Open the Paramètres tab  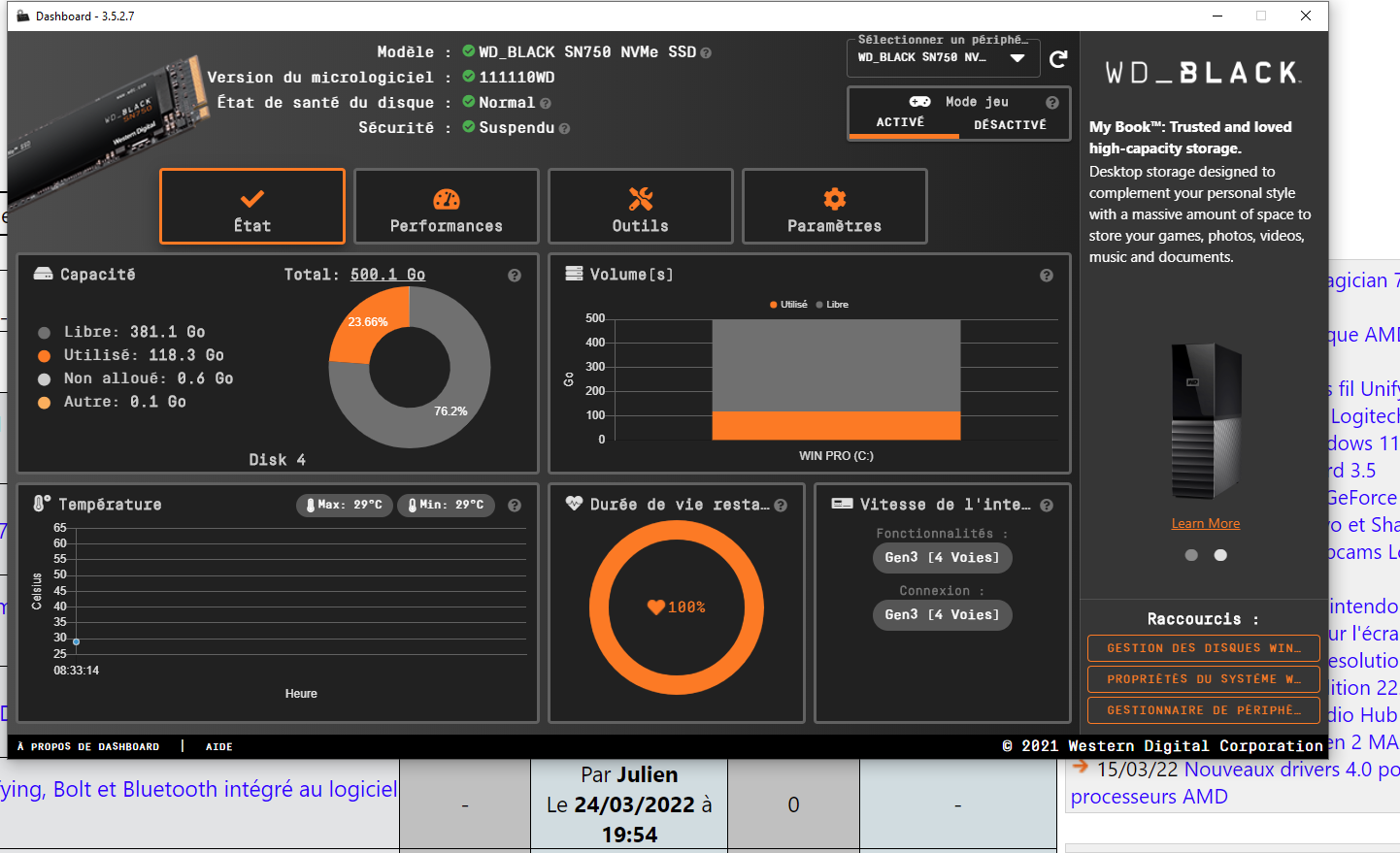(x=835, y=207)
